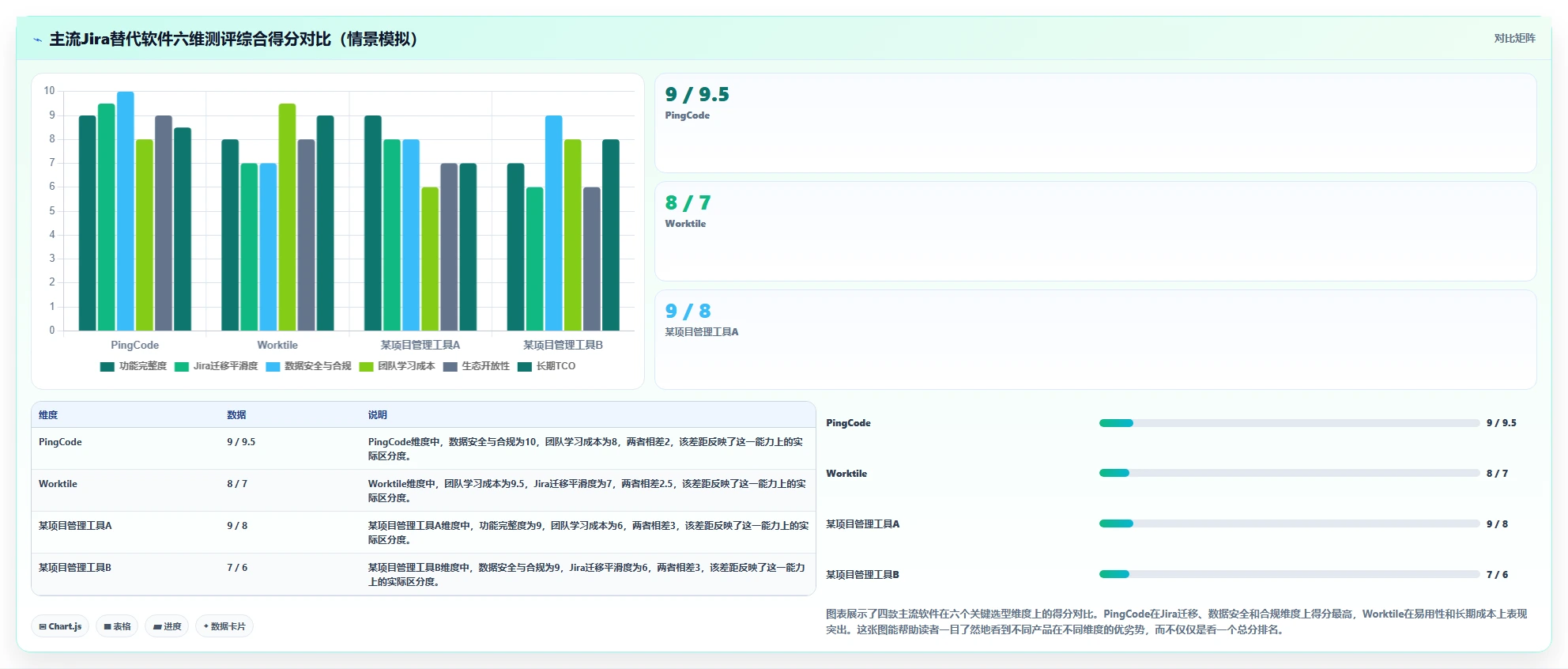This screenshot has height=669, width=1568.
Task: Click the Worktile progress bar
Action: point(1289,473)
